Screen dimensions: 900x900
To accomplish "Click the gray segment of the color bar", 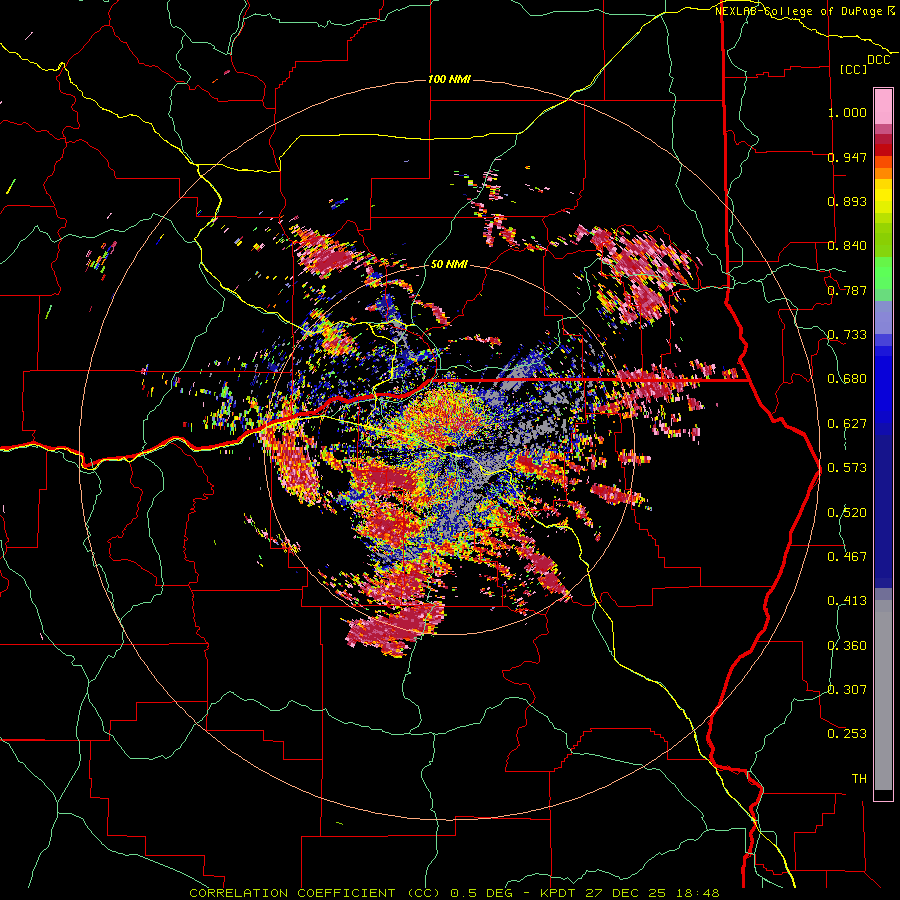I will click(883, 695).
